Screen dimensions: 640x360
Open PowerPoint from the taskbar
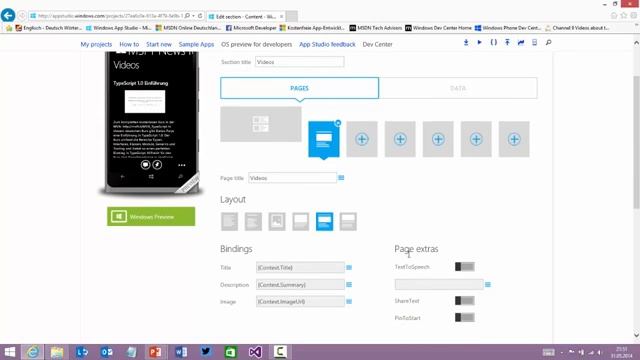click(x=155, y=351)
